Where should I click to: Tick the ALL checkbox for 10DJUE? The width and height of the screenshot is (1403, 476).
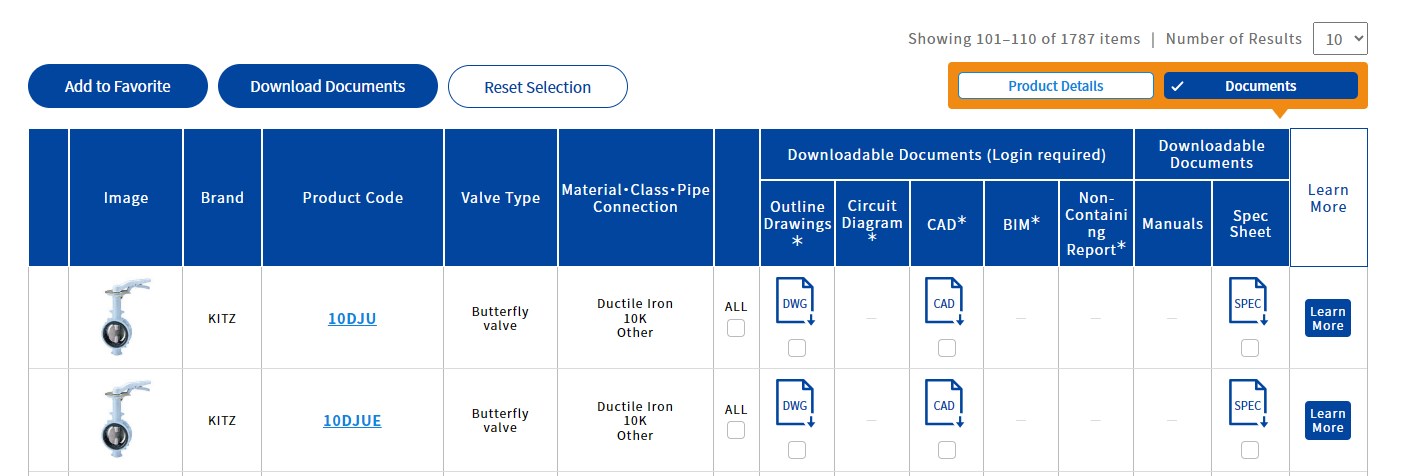click(736, 430)
